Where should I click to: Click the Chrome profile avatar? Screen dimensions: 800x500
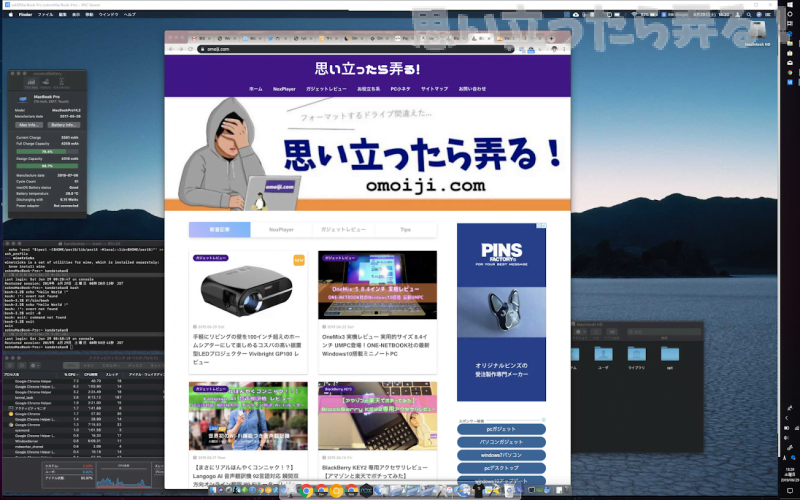(554, 49)
